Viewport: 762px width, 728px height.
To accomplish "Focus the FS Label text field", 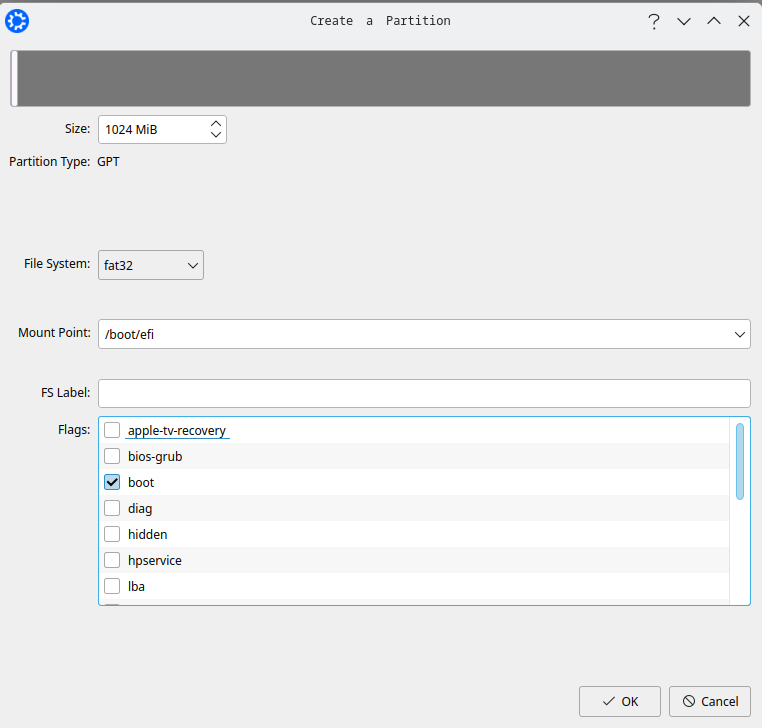I will pos(424,394).
